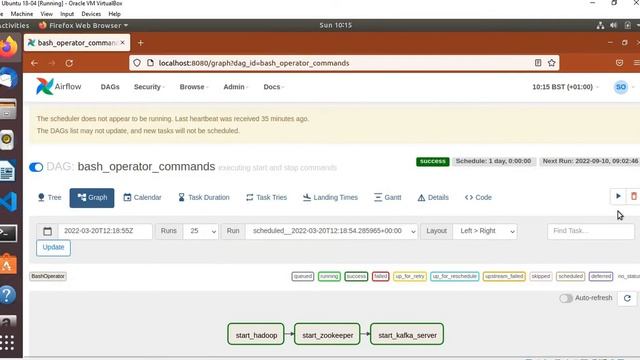Pause the bash_operator_commands DAG toggle
640x360 pixels.
36,167
